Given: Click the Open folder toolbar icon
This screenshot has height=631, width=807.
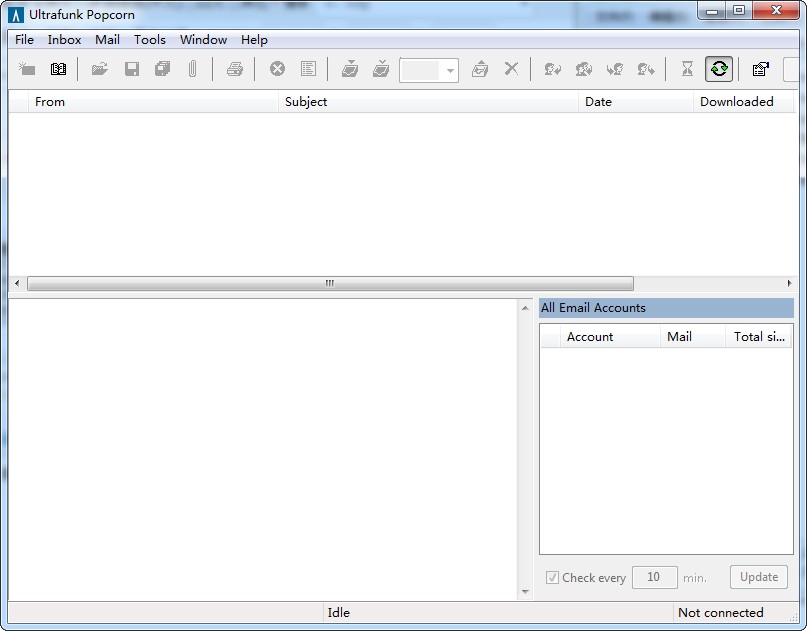Looking at the screenshot, I should click(x=100, y=68).
